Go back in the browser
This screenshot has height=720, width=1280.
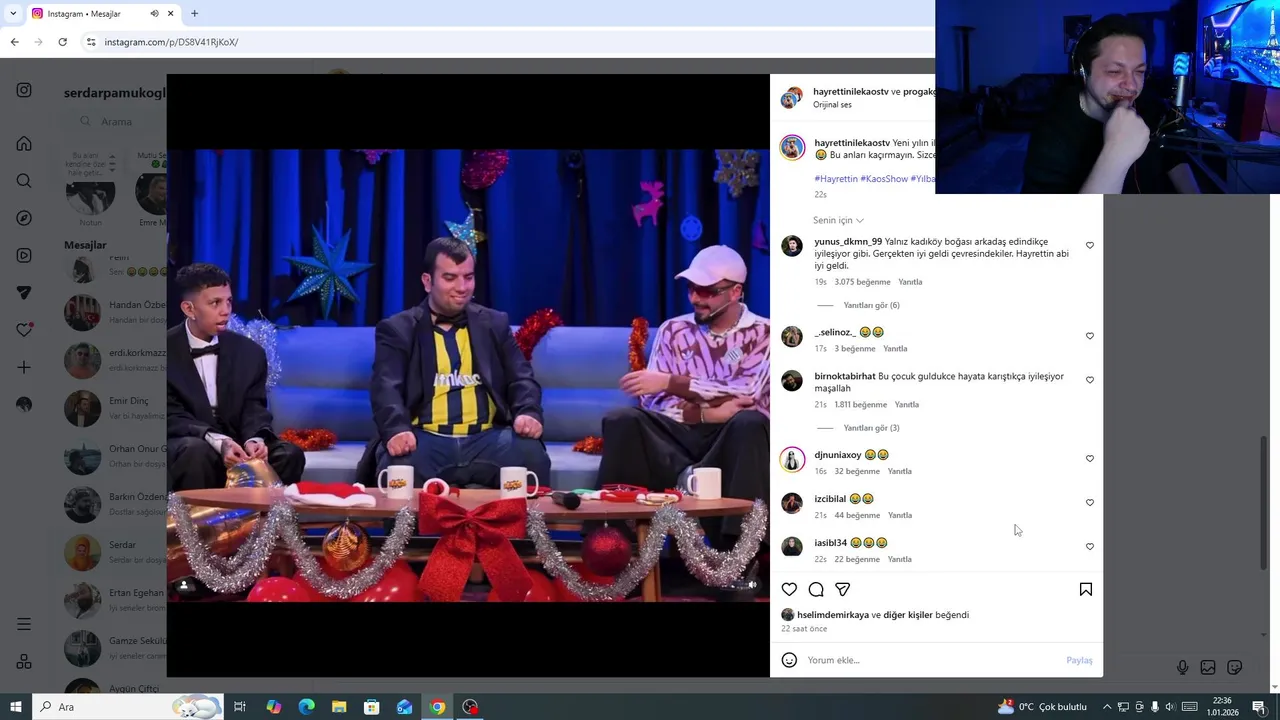point(14,42)
